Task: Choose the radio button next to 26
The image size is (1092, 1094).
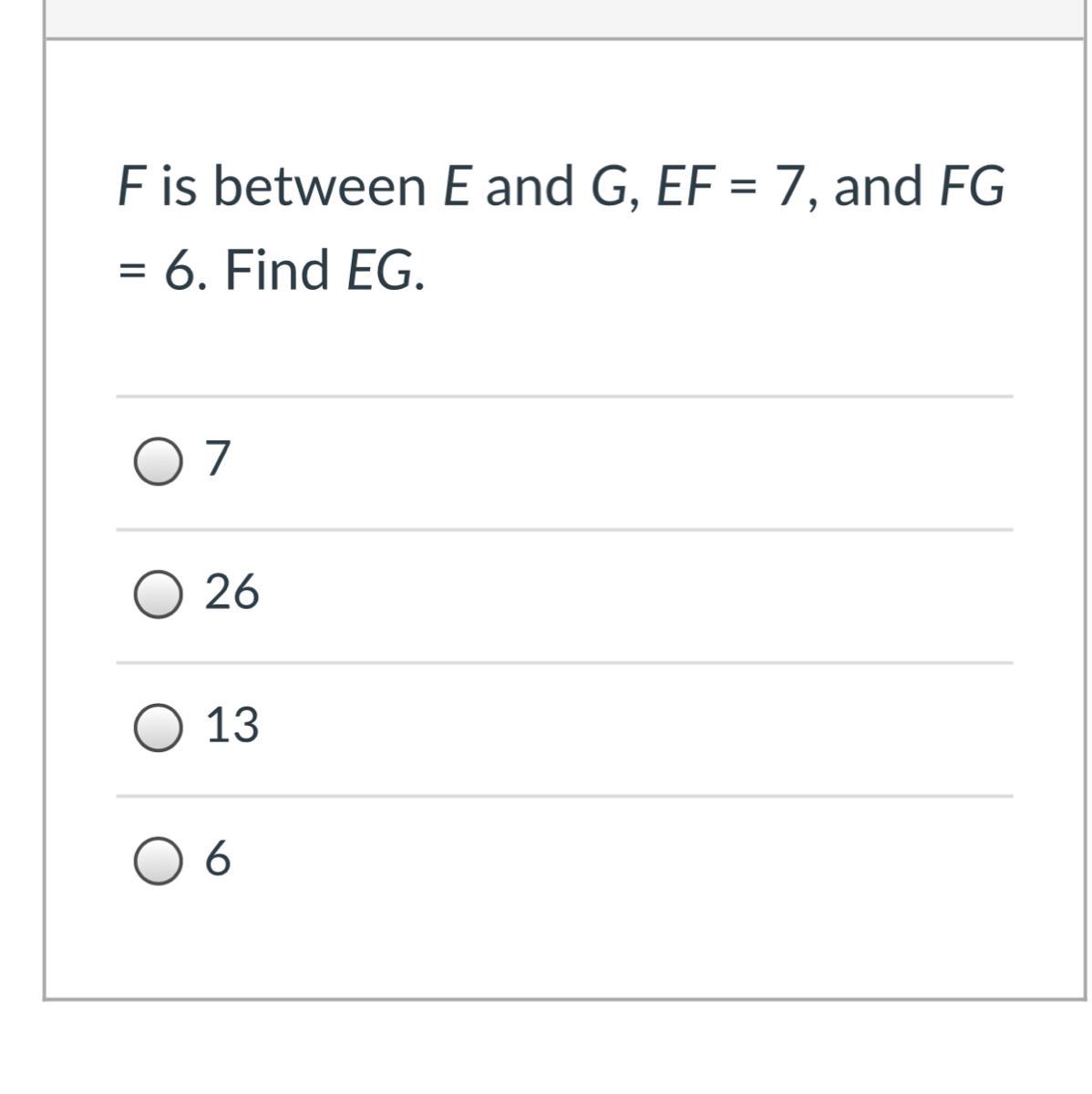Action: pyautogui.click(x=157, y=595)
